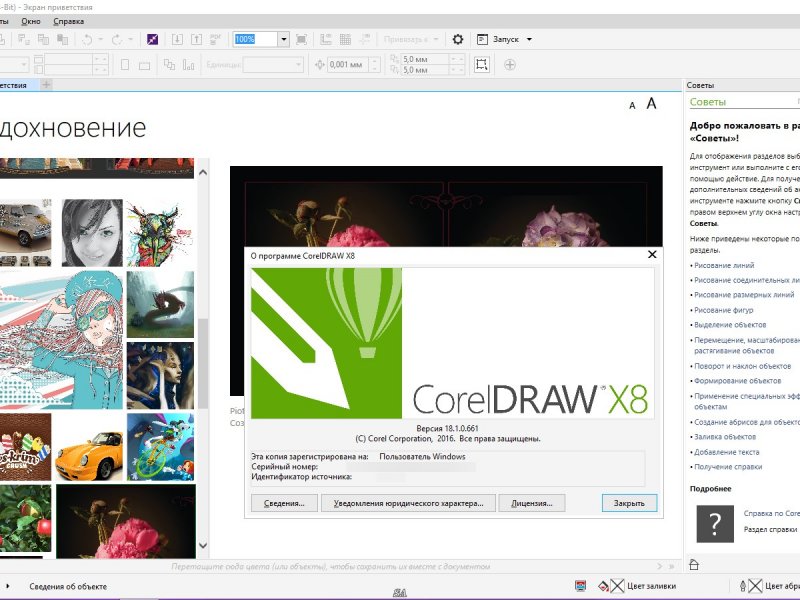Open the Единицы units dropdown
Image resolution: width=800 pixels, height=600 pixels.
click(x=273, y=65)
